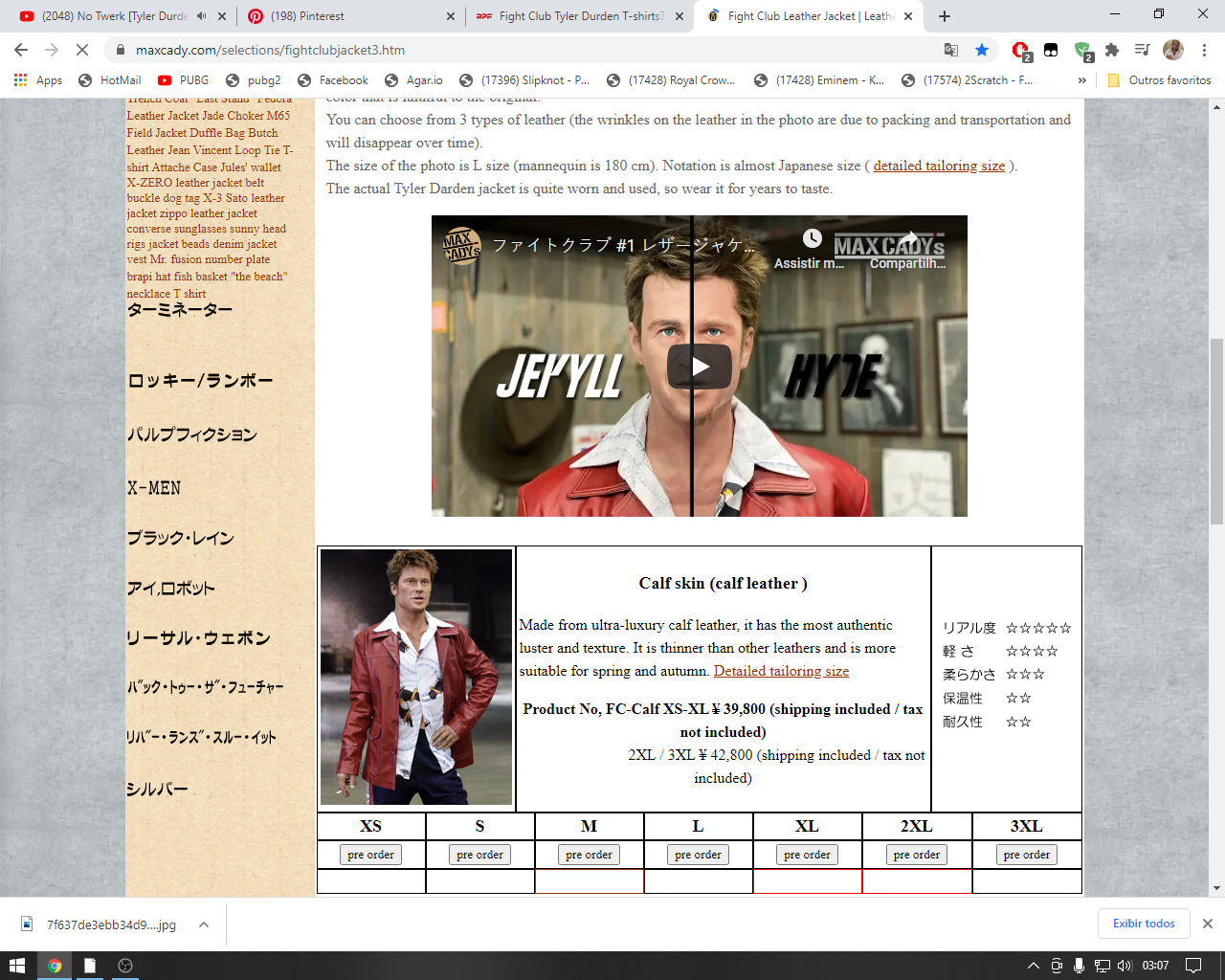Open the PUBG bookmark
Screen dimensions: 1225x980
(183, 80)
